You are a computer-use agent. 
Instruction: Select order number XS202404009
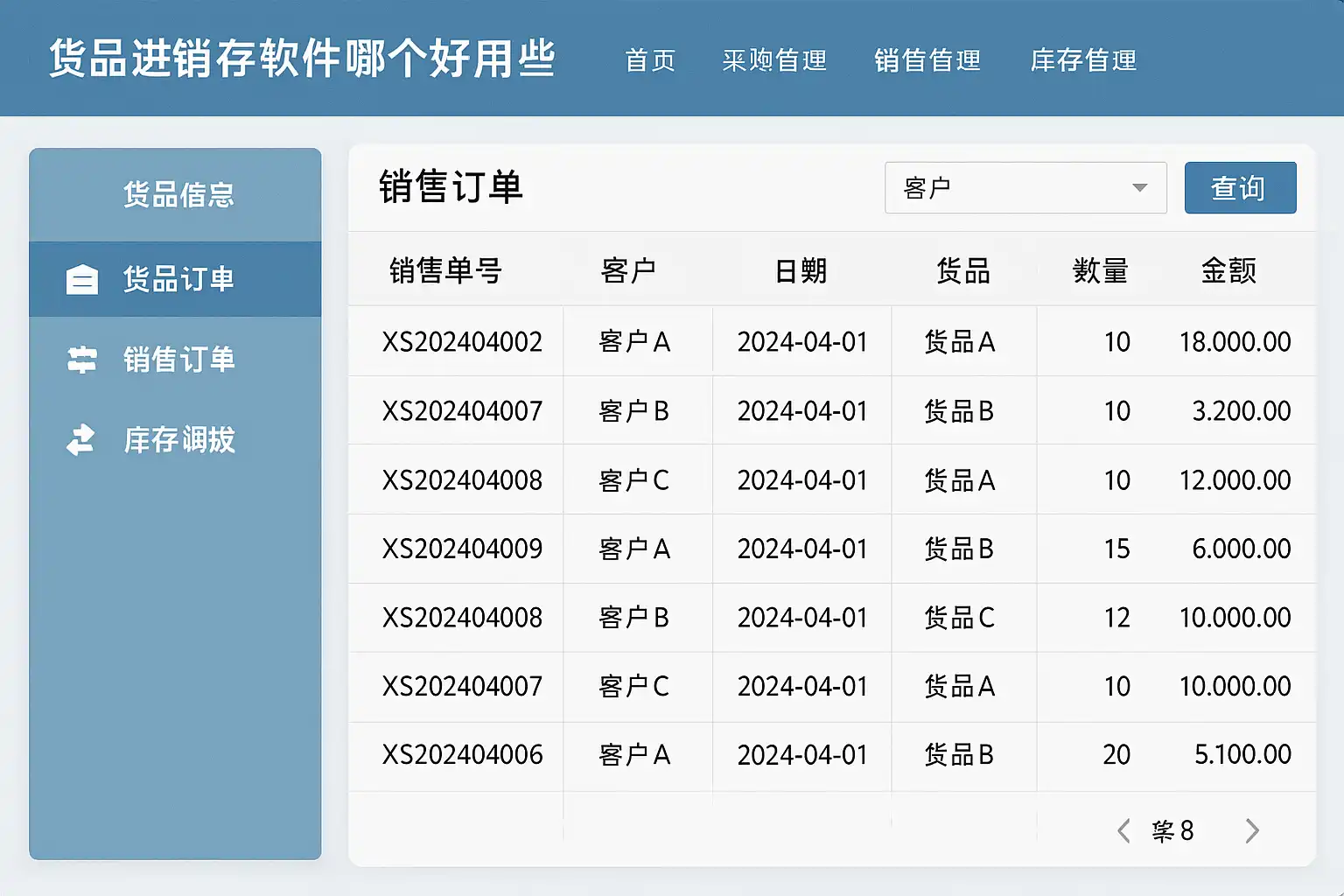tap(462, 549)
